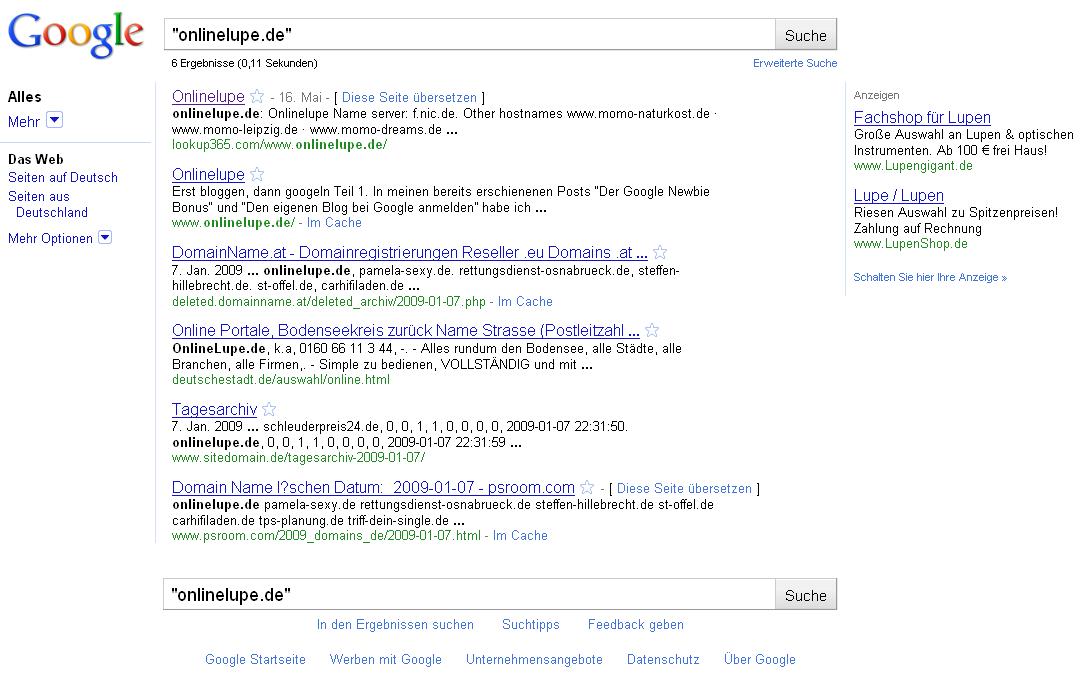Viewport: 1085px width, 673px height.
Task: Open the Mehr search categories link
Action: point(24,122)
